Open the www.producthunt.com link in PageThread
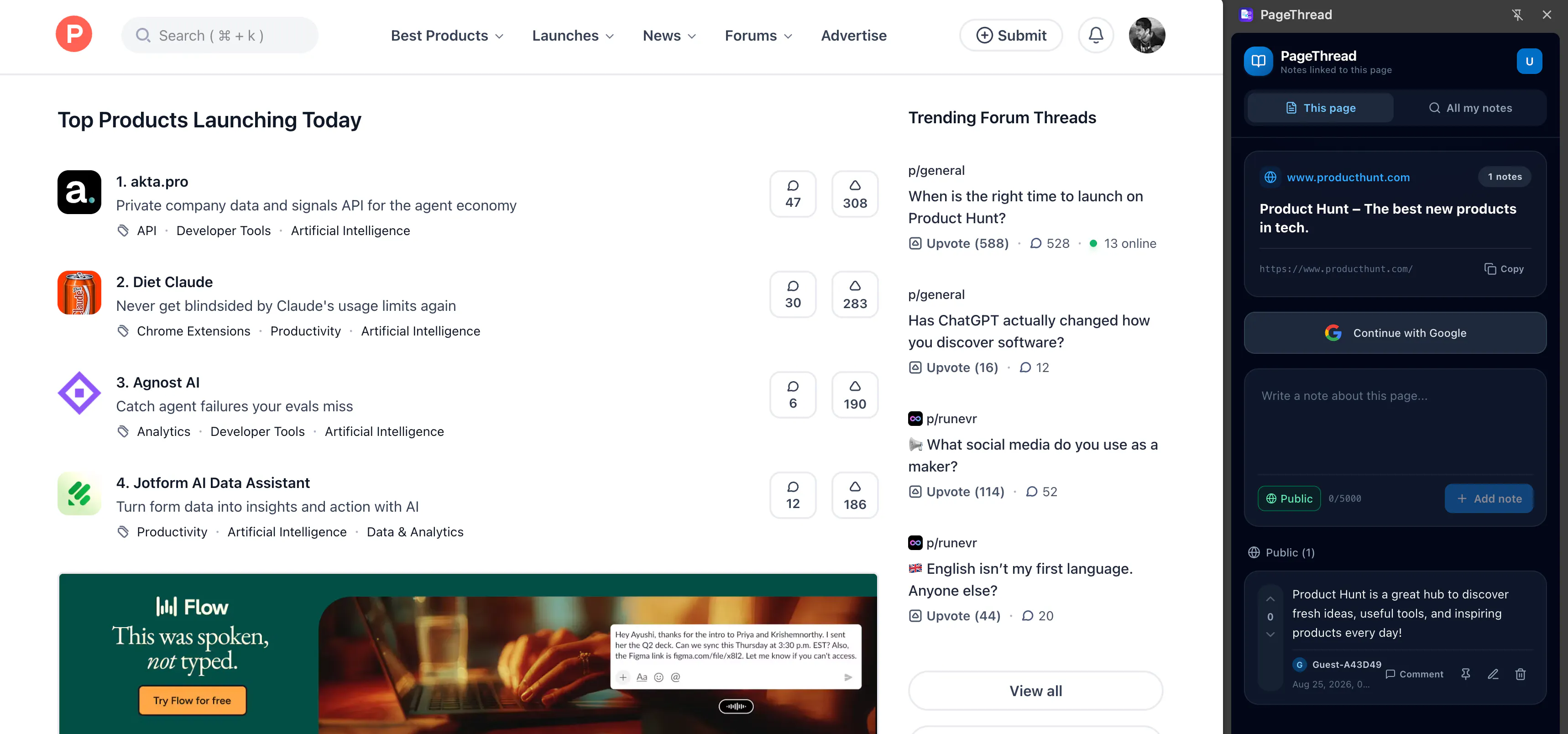 [1348, 177]
